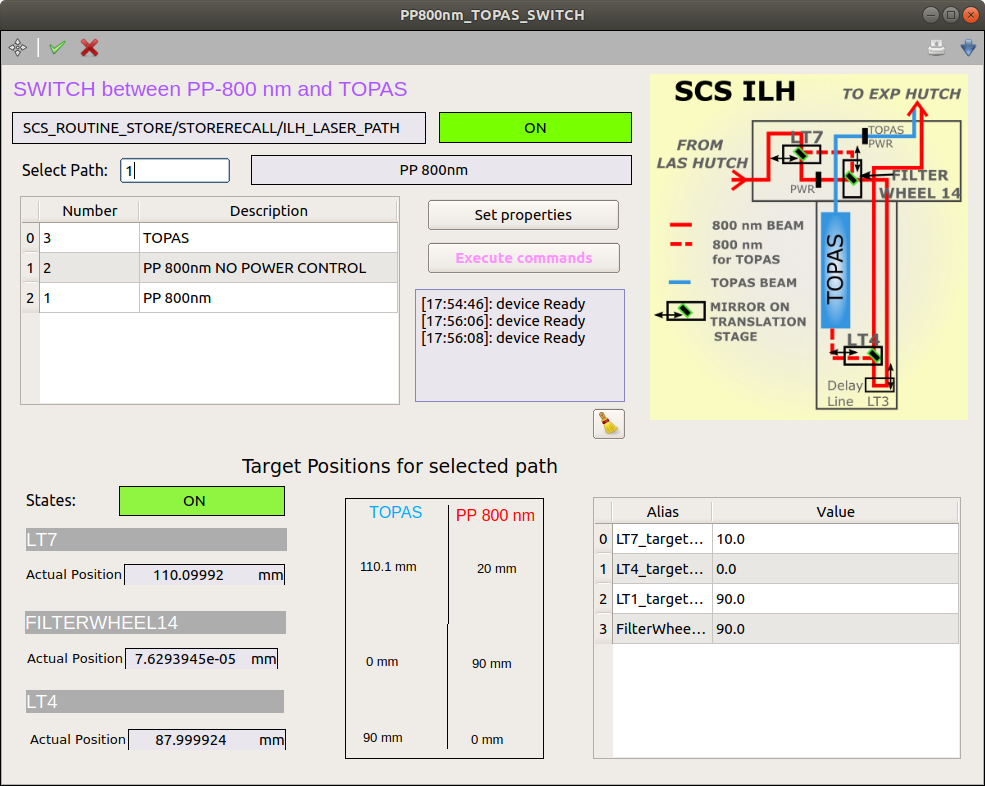Image resolution: width=985 pixels, height=786 pixels.
Task: Click the log entry at 17:54:46
Action: pyautogui.click(x=503, y=304)
